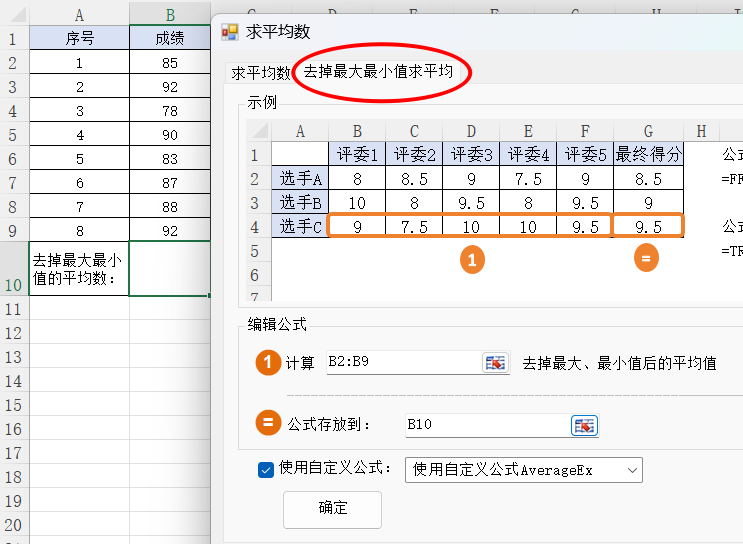Click the 成绩 header cell
The image size is (743, 544).
coord(169,38)
